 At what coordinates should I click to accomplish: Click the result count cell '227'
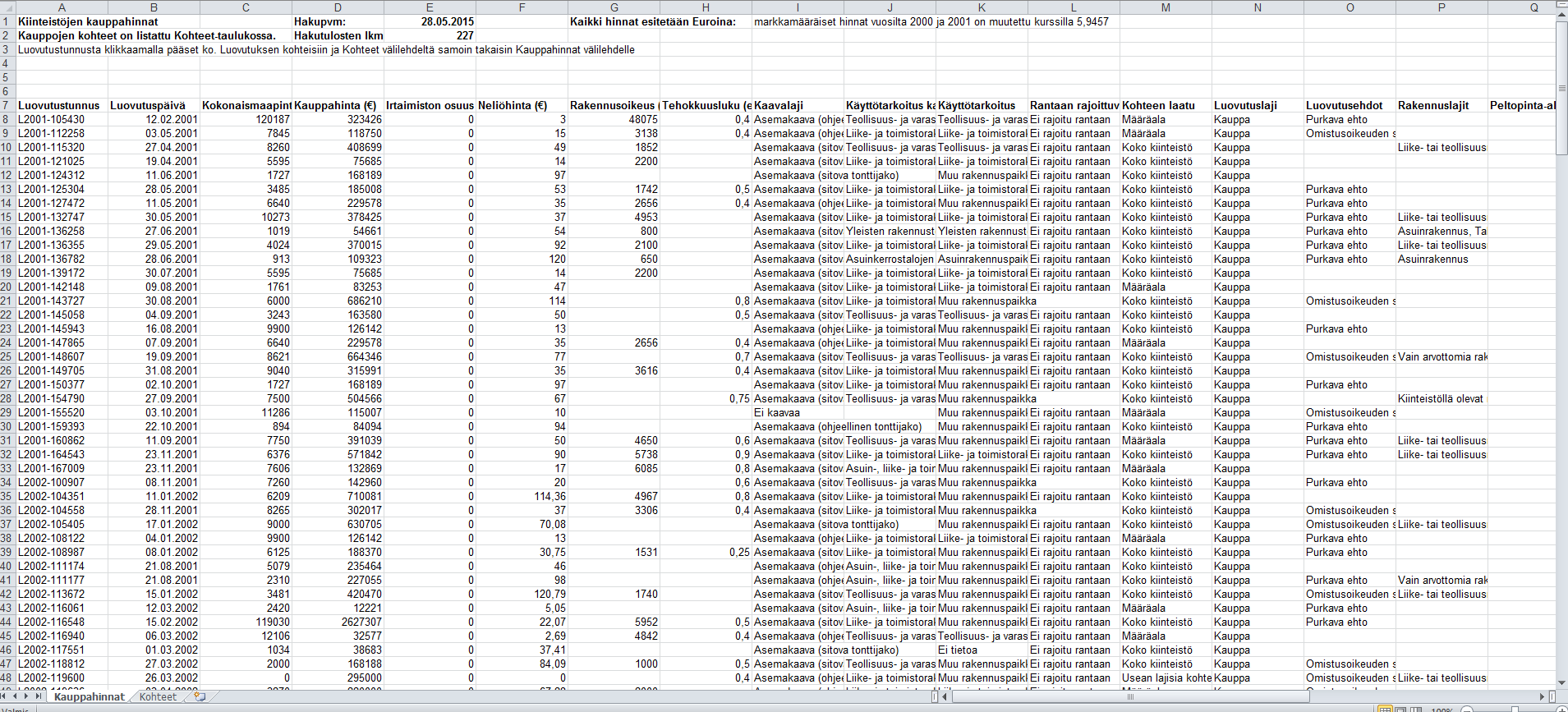point(430,35)
